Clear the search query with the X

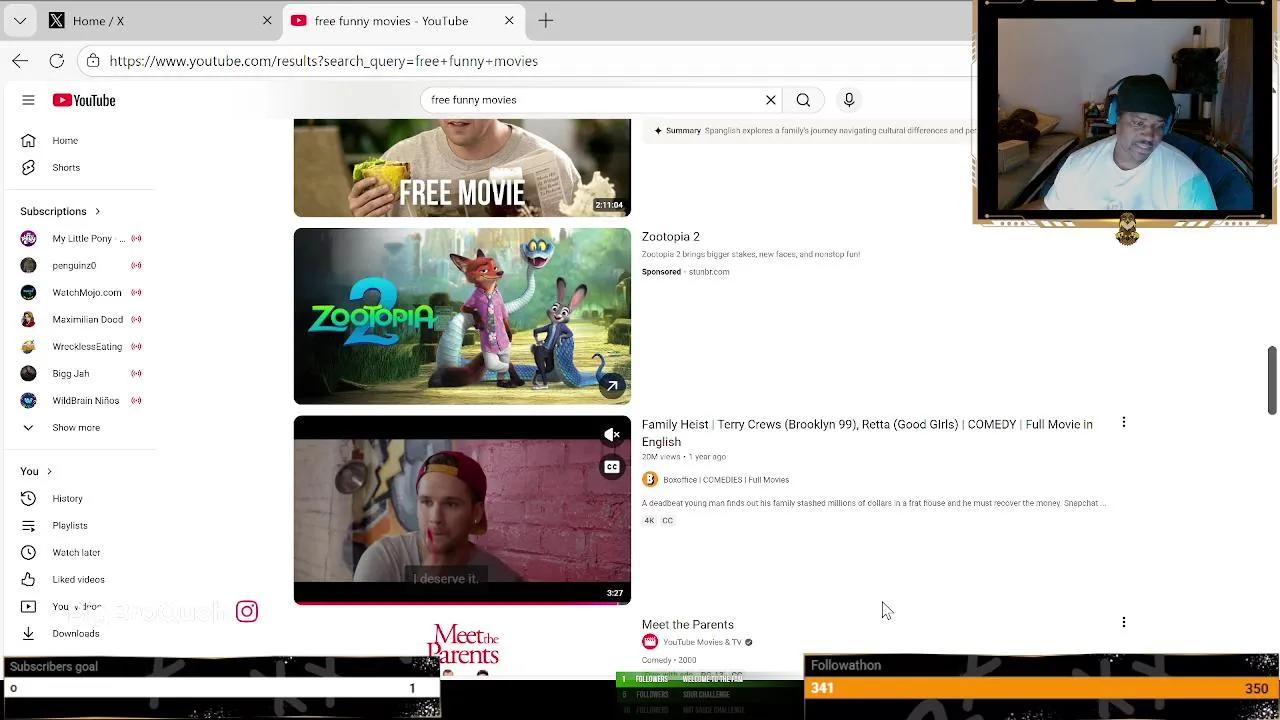point(771,100)
